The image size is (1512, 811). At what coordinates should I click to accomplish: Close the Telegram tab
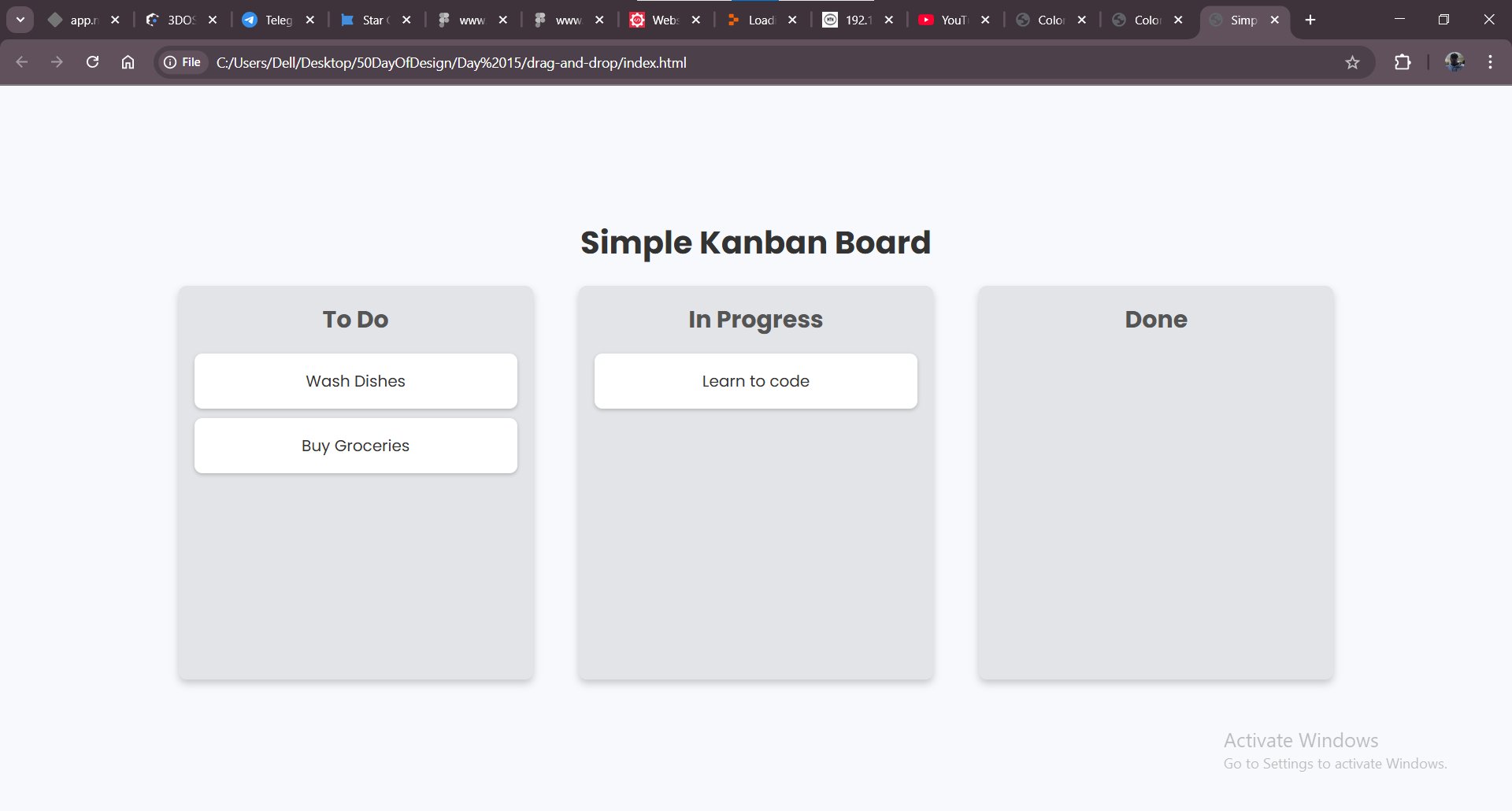pos(310,20)
